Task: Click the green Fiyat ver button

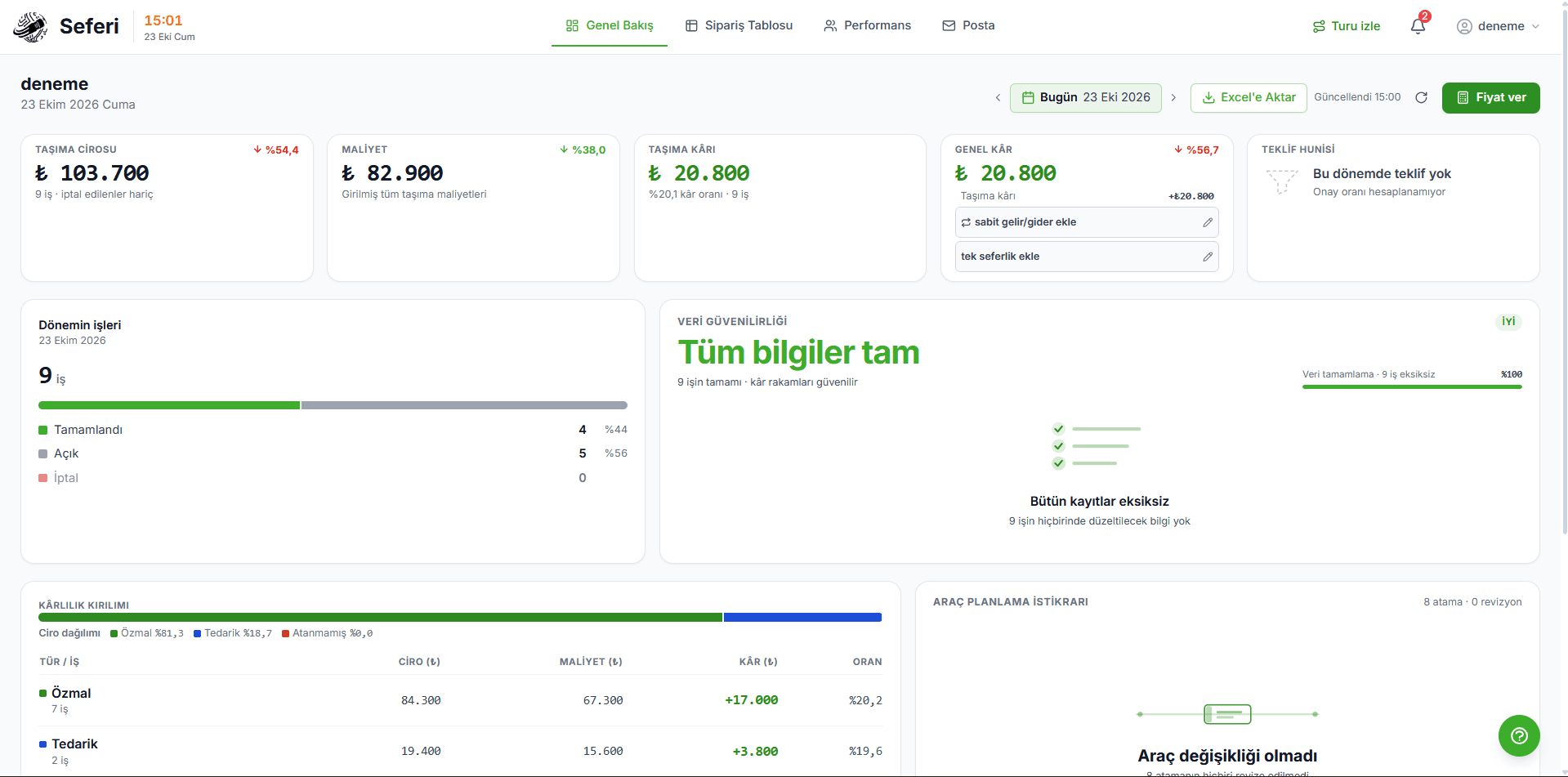Action: (x=1491, y=98)
